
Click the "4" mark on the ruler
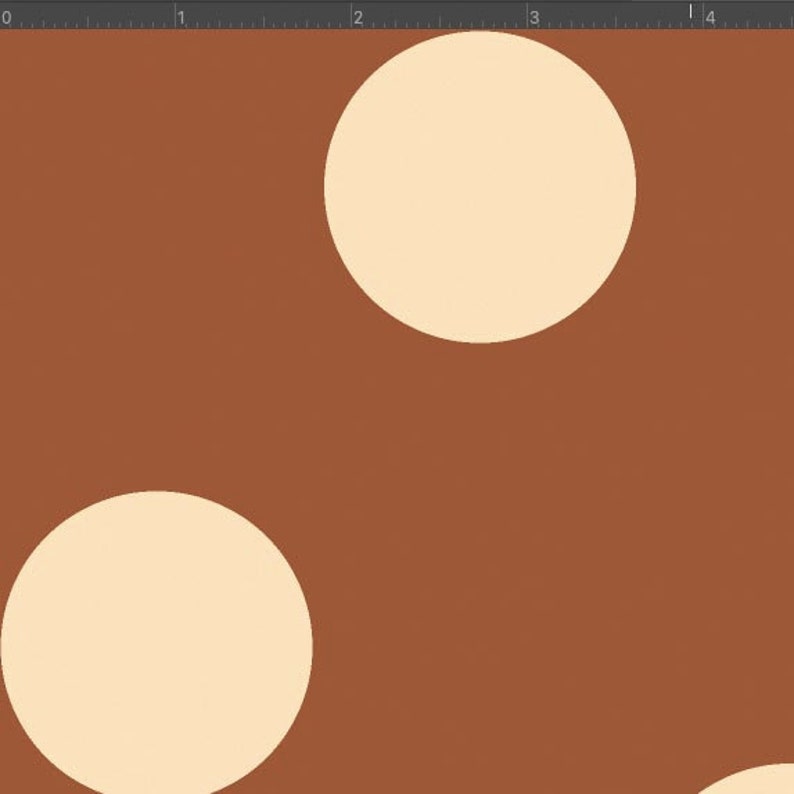coord(710,18)
